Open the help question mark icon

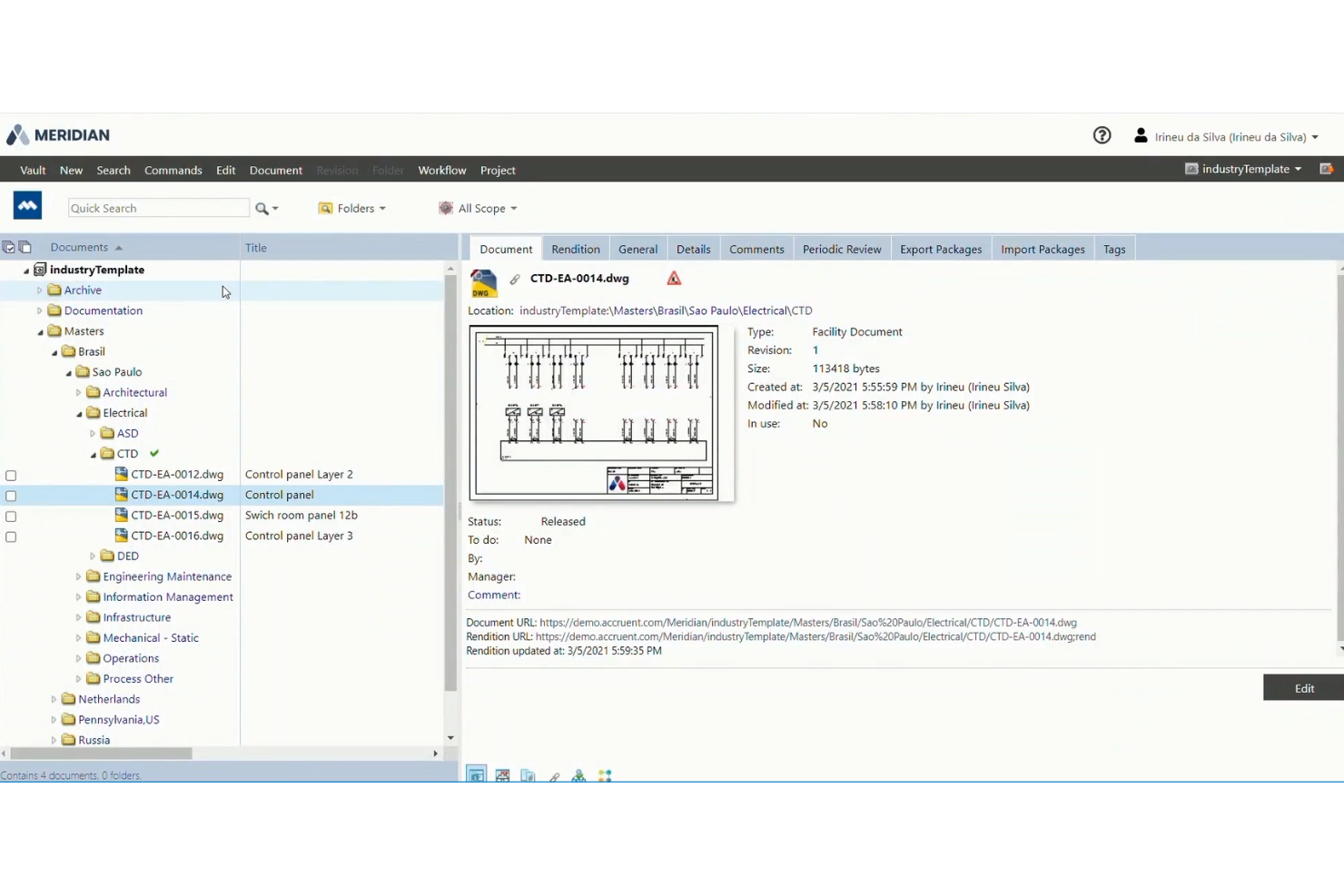pyautogui.click(x=1102, y=135)
